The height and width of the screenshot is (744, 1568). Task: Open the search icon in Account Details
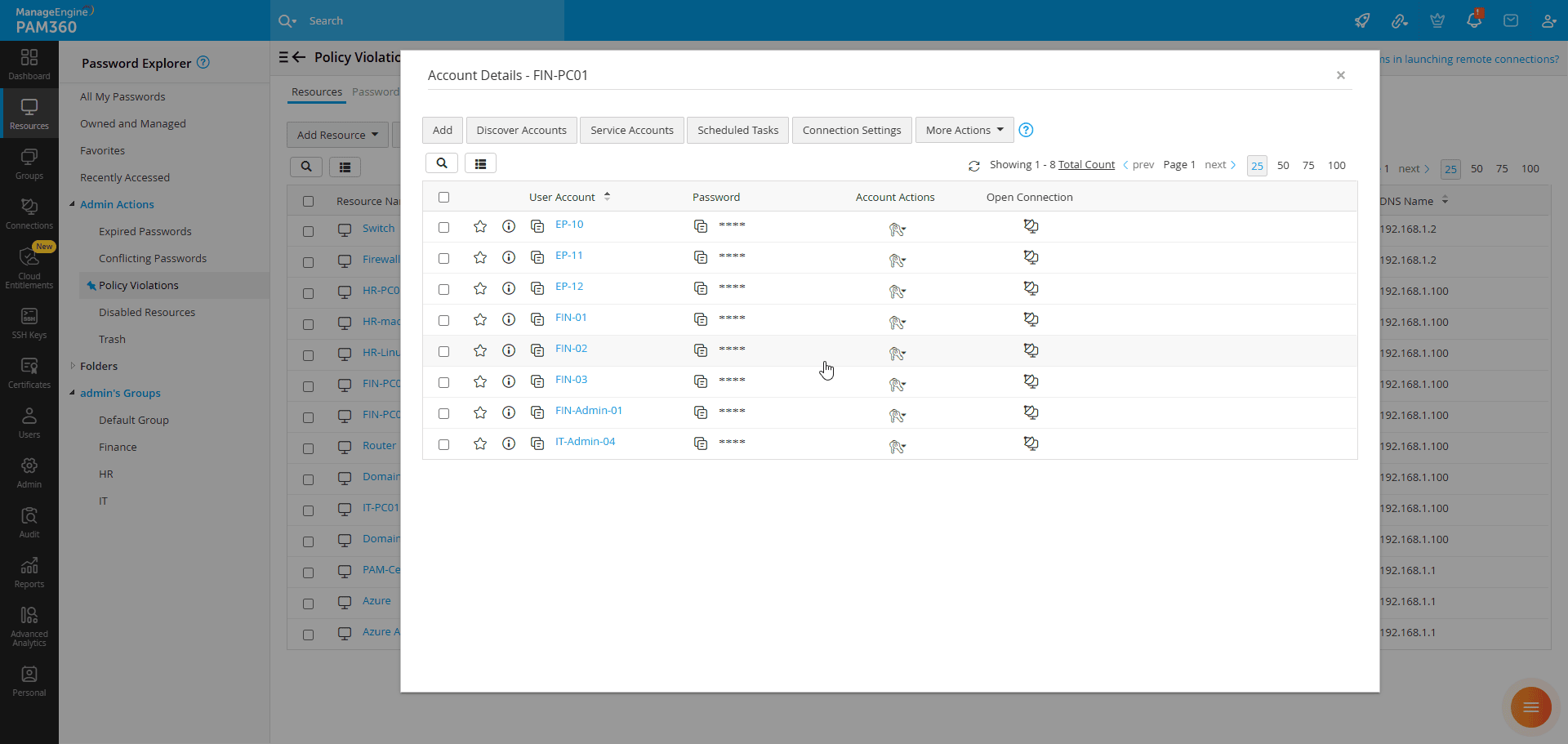(x=442, y=163)
